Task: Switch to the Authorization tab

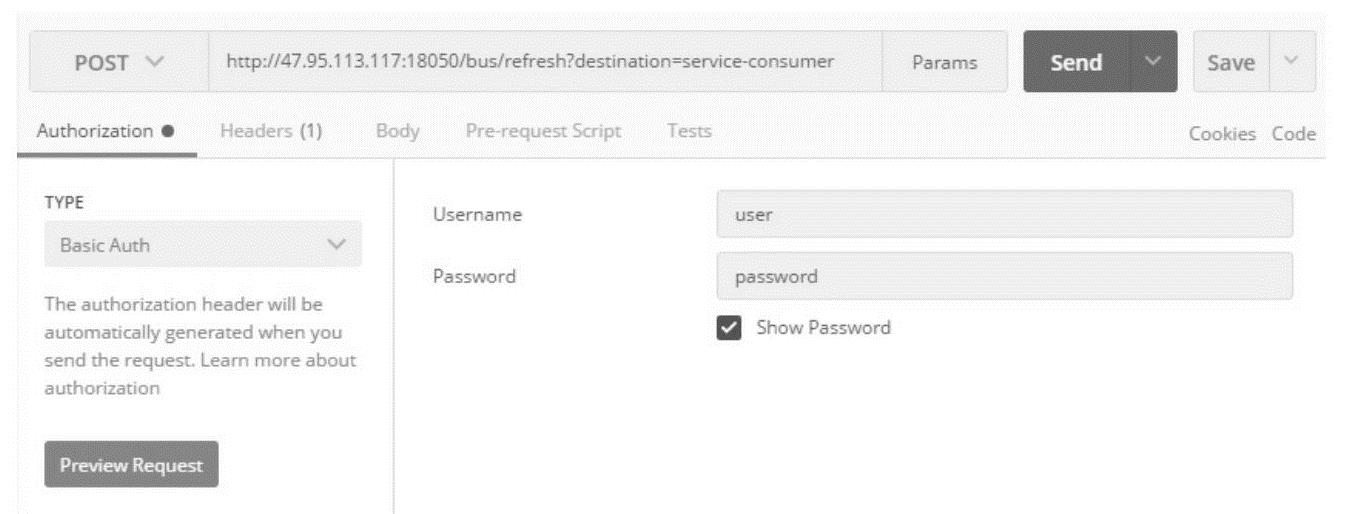Action: click(x=106, y=131)
